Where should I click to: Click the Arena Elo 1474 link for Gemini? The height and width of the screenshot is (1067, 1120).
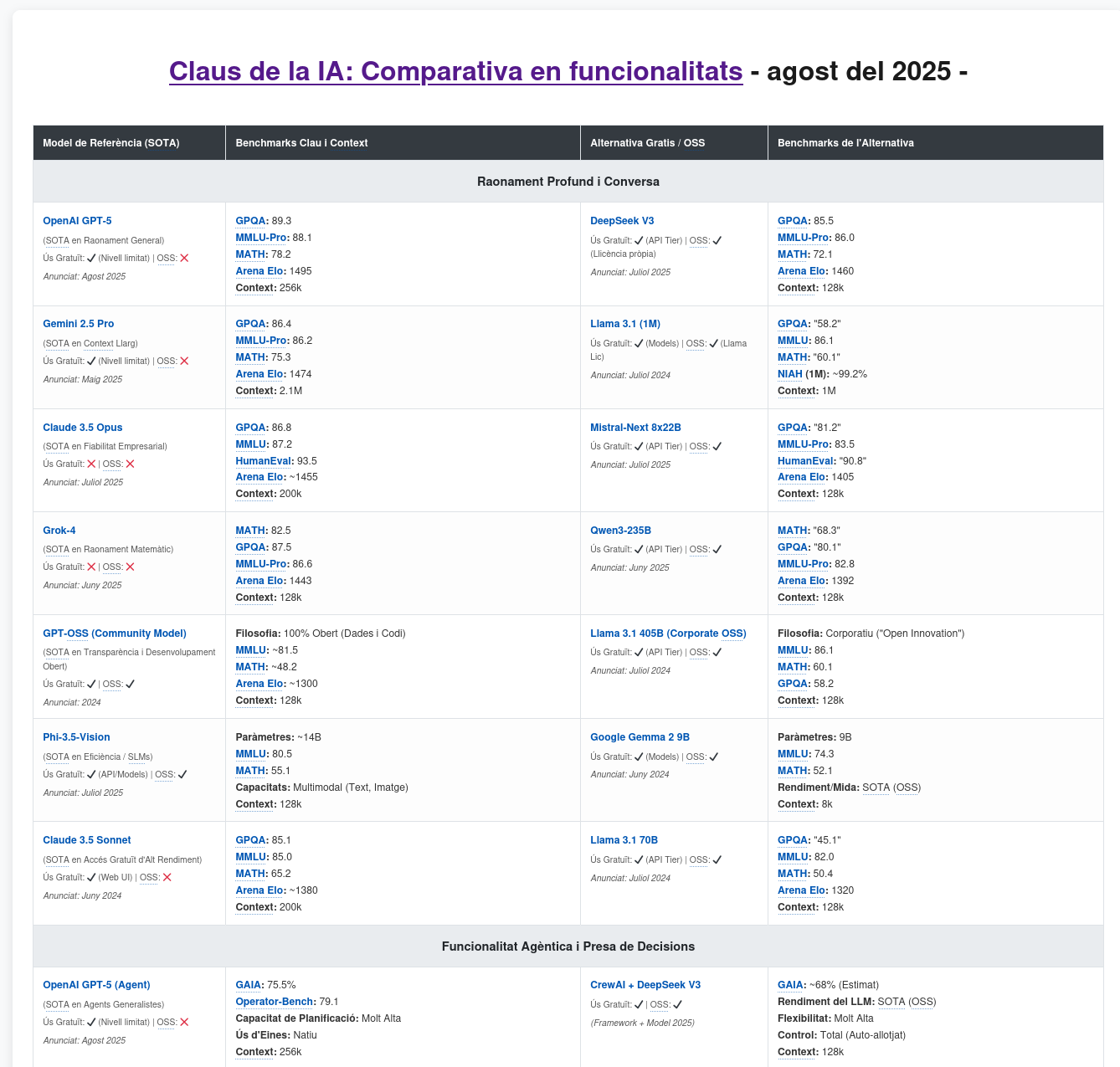click(x=259, y=374)
